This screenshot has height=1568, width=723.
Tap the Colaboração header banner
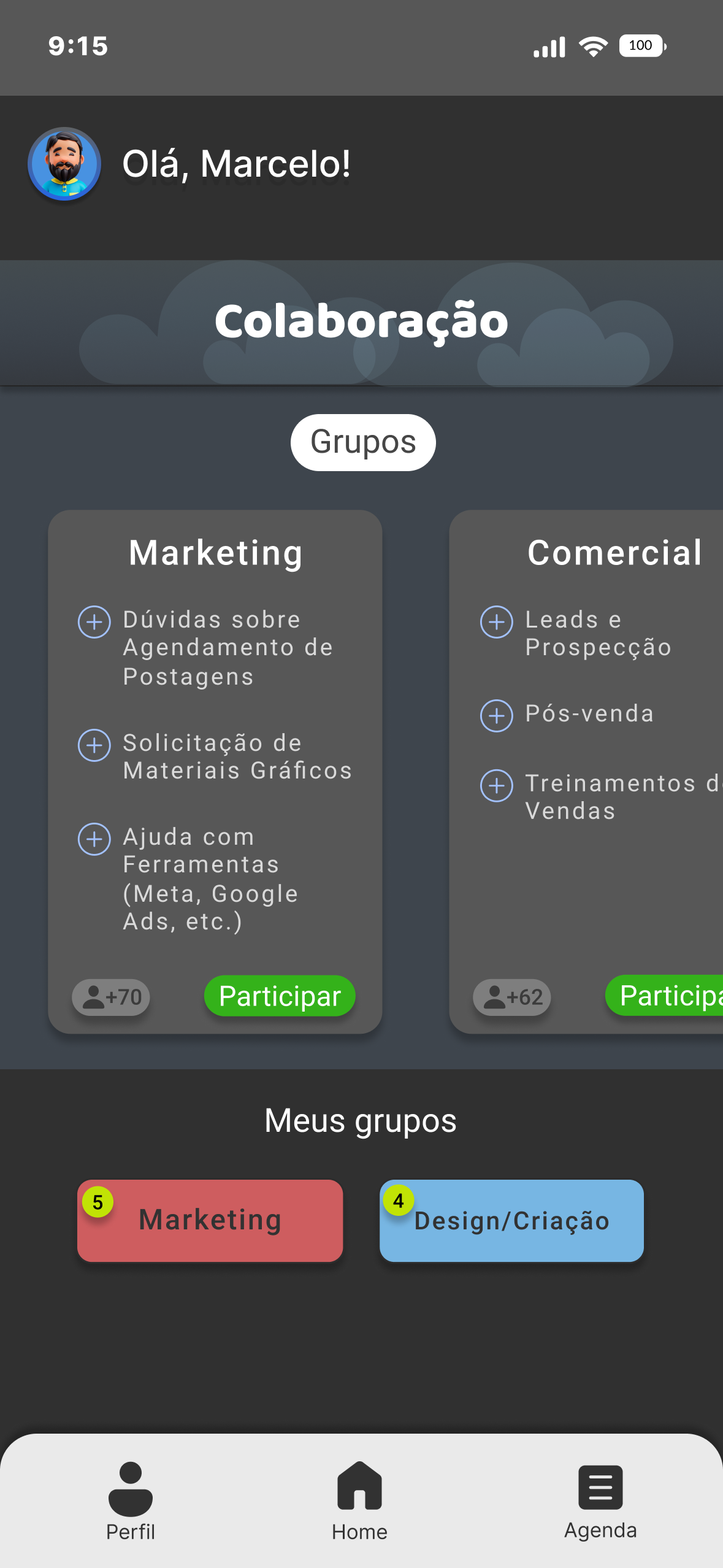pos(361,322)
